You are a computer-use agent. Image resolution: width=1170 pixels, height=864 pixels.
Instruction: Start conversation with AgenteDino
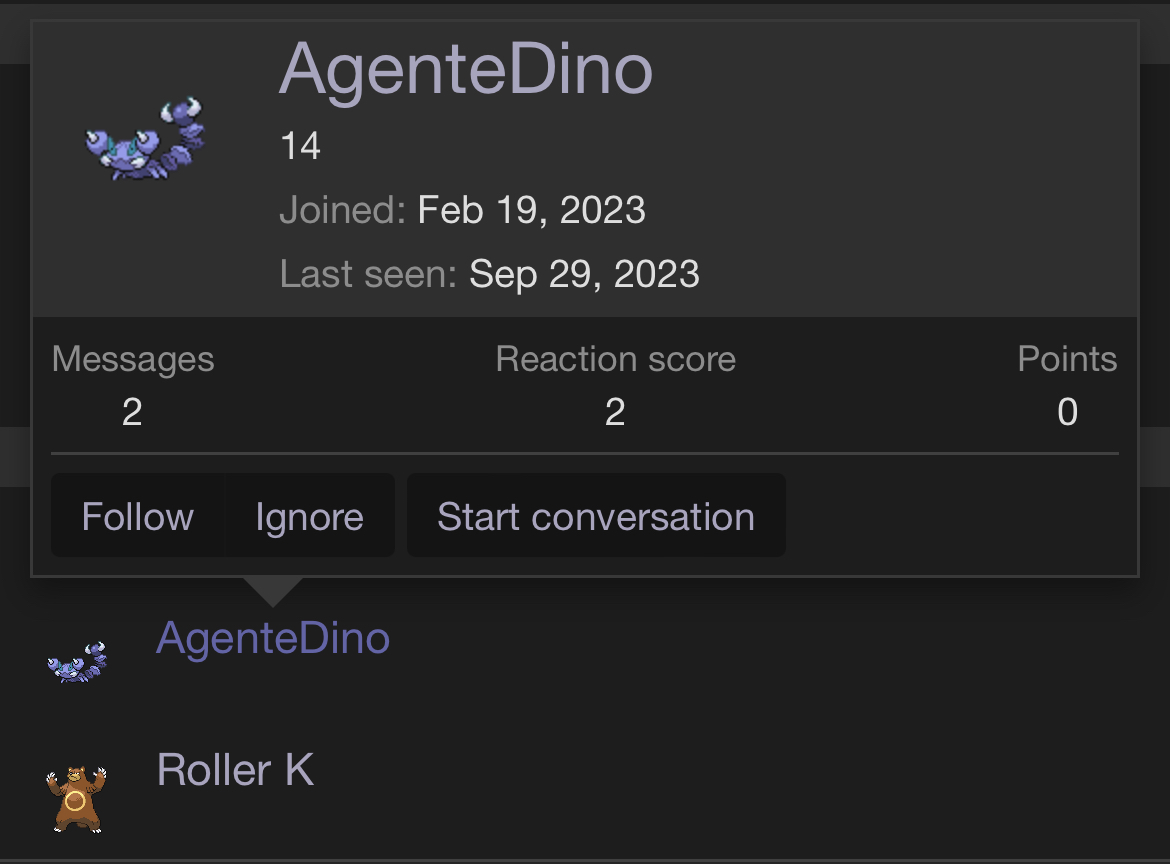(596, 516)
